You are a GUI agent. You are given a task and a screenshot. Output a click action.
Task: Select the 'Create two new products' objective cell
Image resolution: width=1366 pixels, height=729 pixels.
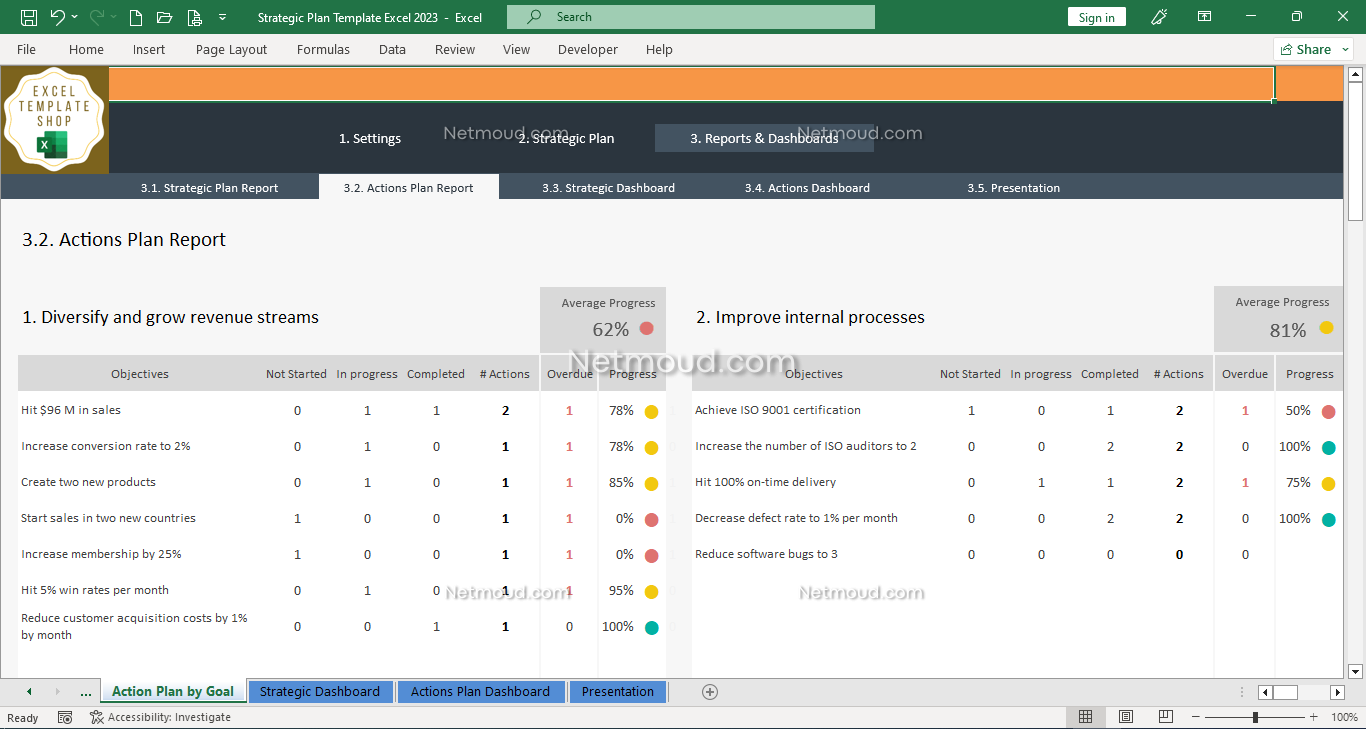coord(88,482)
